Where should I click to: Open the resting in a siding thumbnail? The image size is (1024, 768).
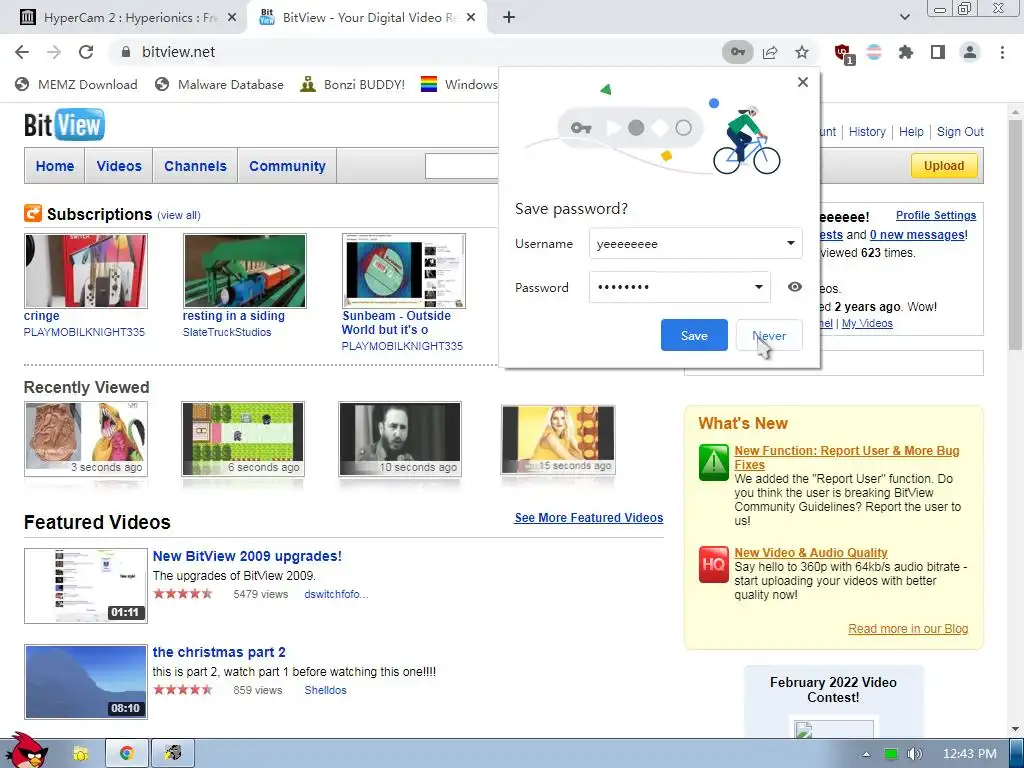tap(244, 271)
